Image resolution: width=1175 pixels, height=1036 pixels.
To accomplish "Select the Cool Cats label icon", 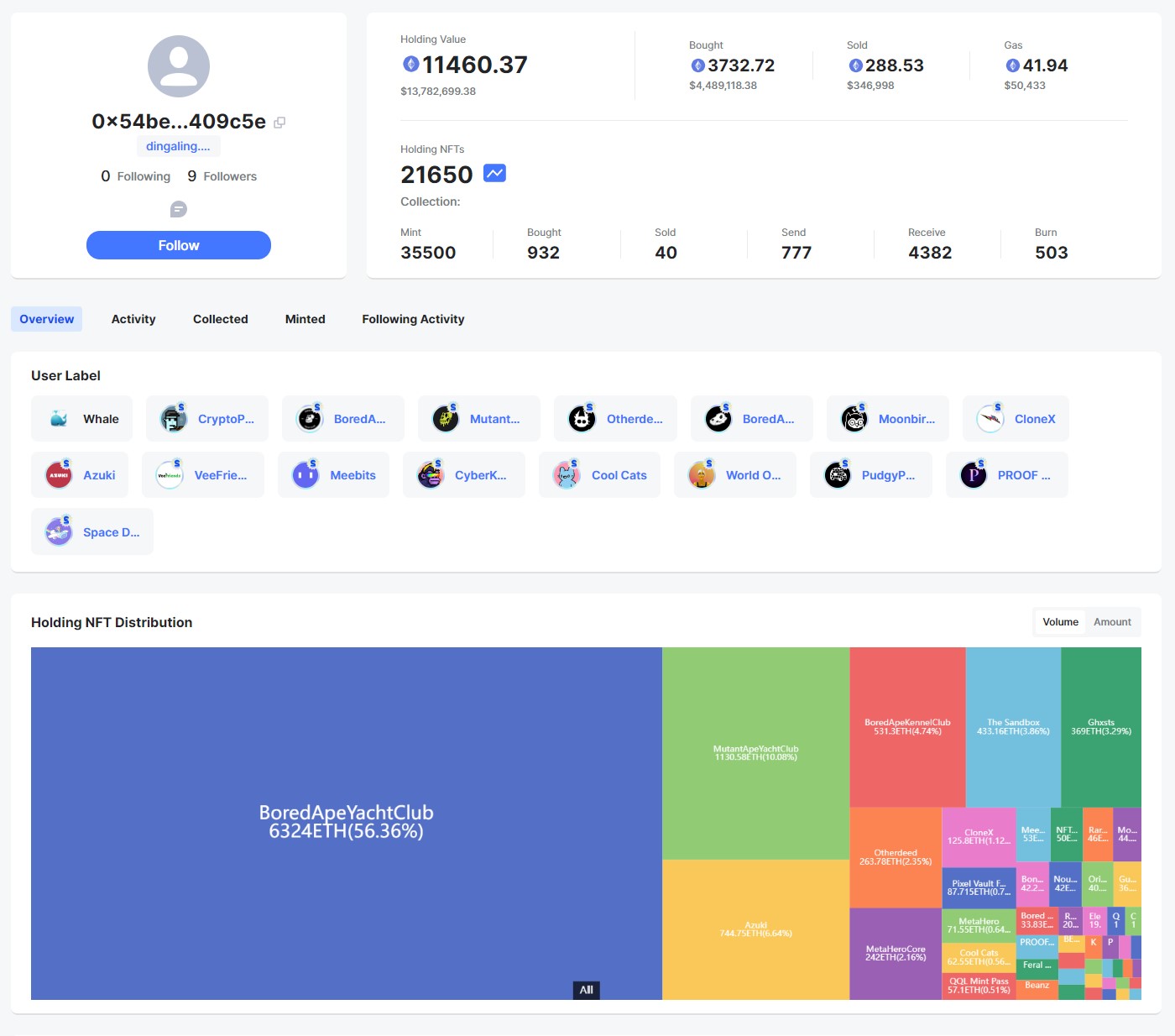I will click(x=567, y=475).
